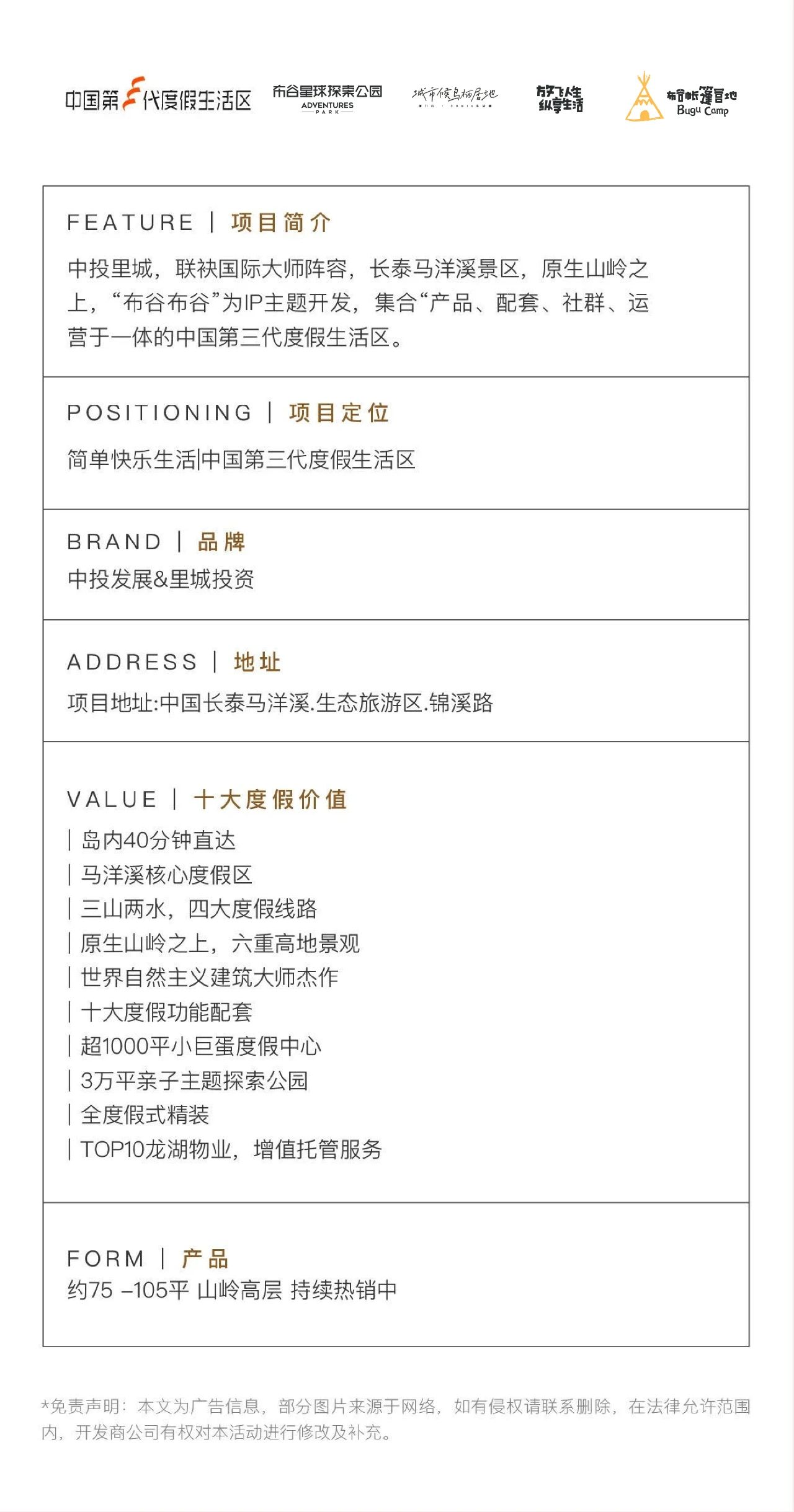This screenshot has width=794, height=1512.
Task: Click 中投发展&里城投资 brand text
Action: [161, 579]
